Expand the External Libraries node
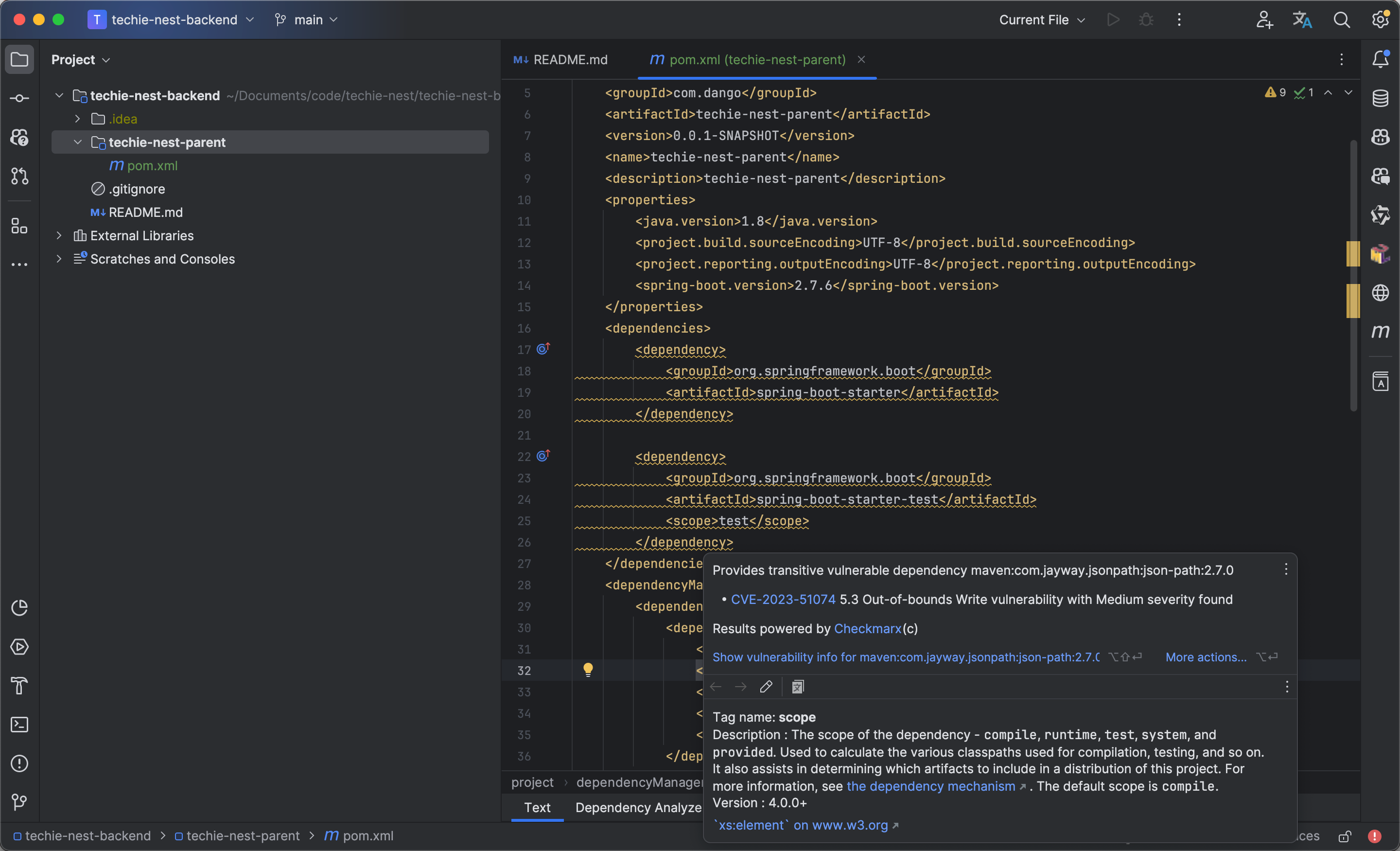This screenshot has height=851, width=1400. [59, 235]
